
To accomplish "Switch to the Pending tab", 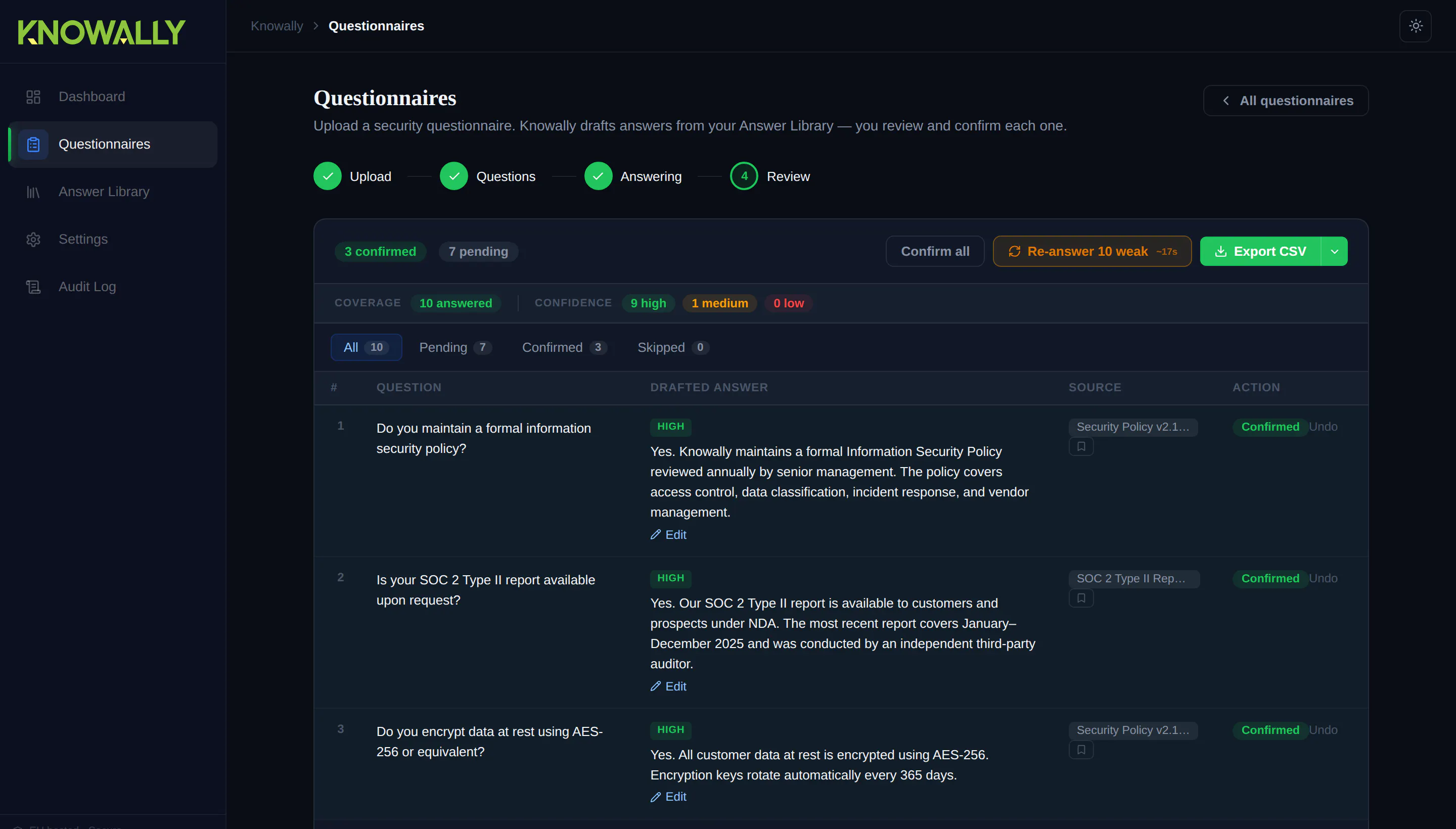I will coord(456,347).
